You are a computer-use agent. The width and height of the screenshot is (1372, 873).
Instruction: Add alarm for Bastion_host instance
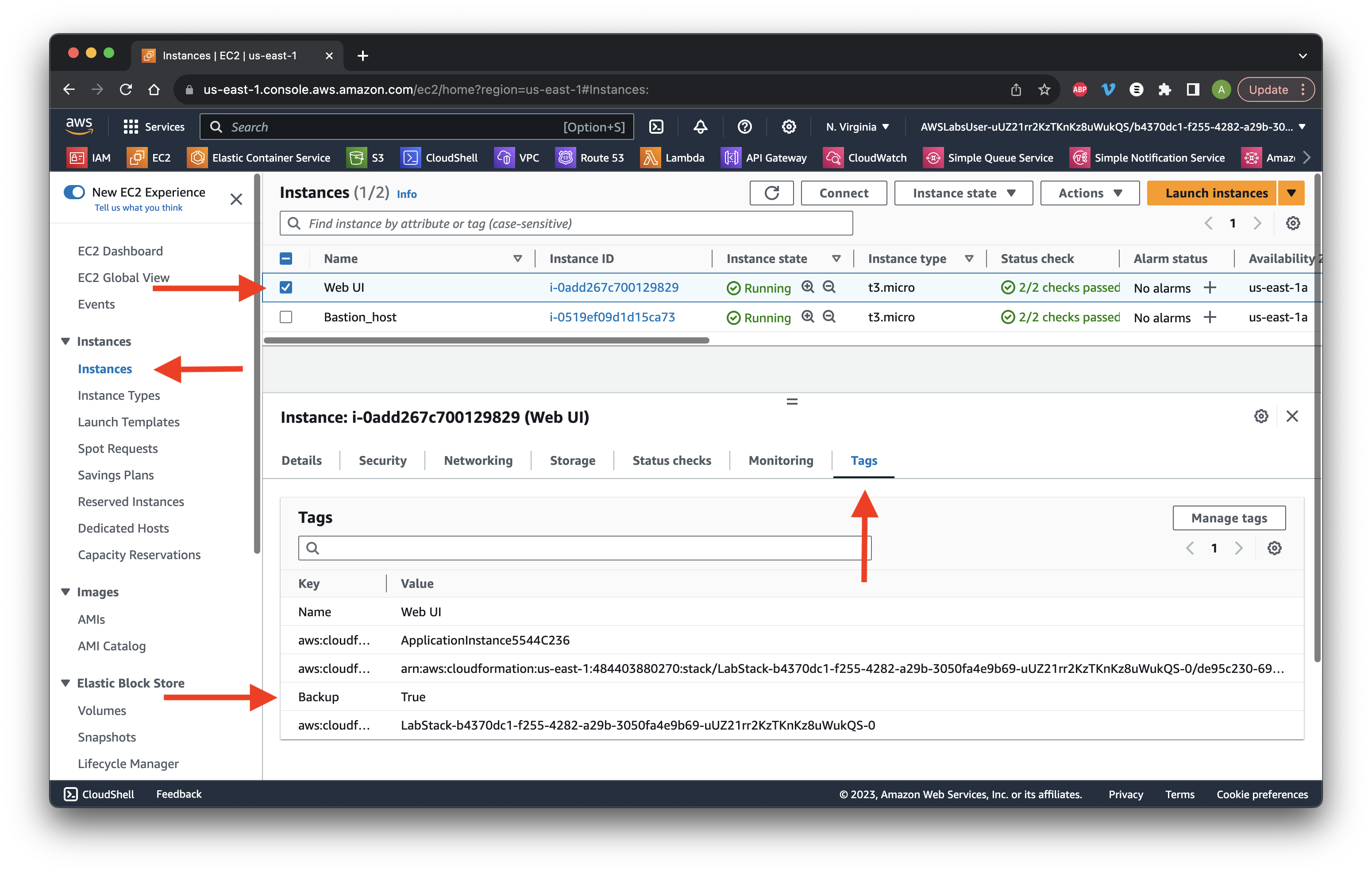[1210, 317]
